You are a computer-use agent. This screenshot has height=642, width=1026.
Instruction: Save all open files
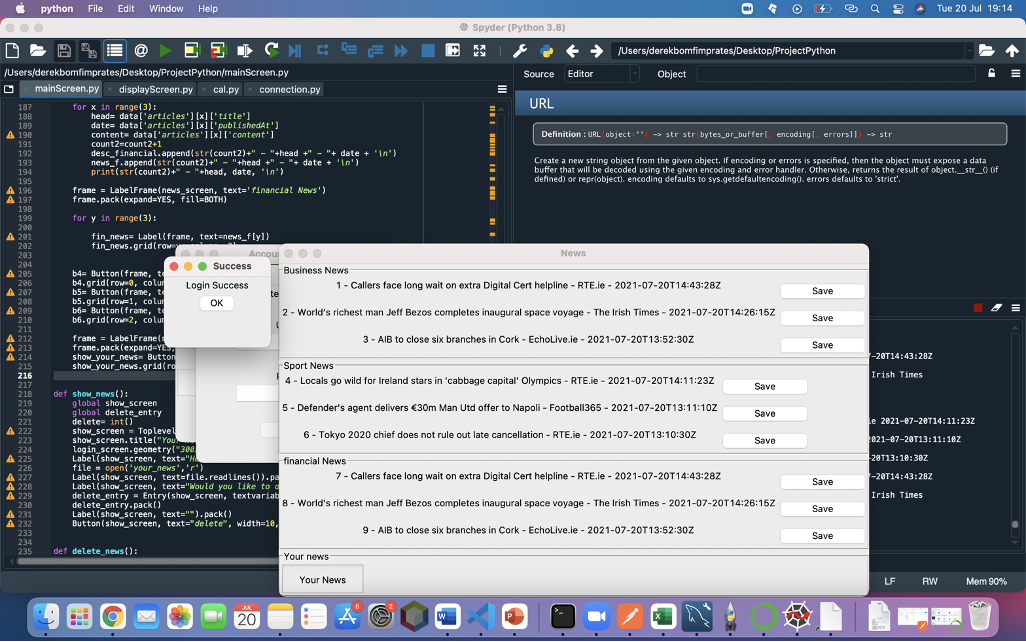coord(88,50)
